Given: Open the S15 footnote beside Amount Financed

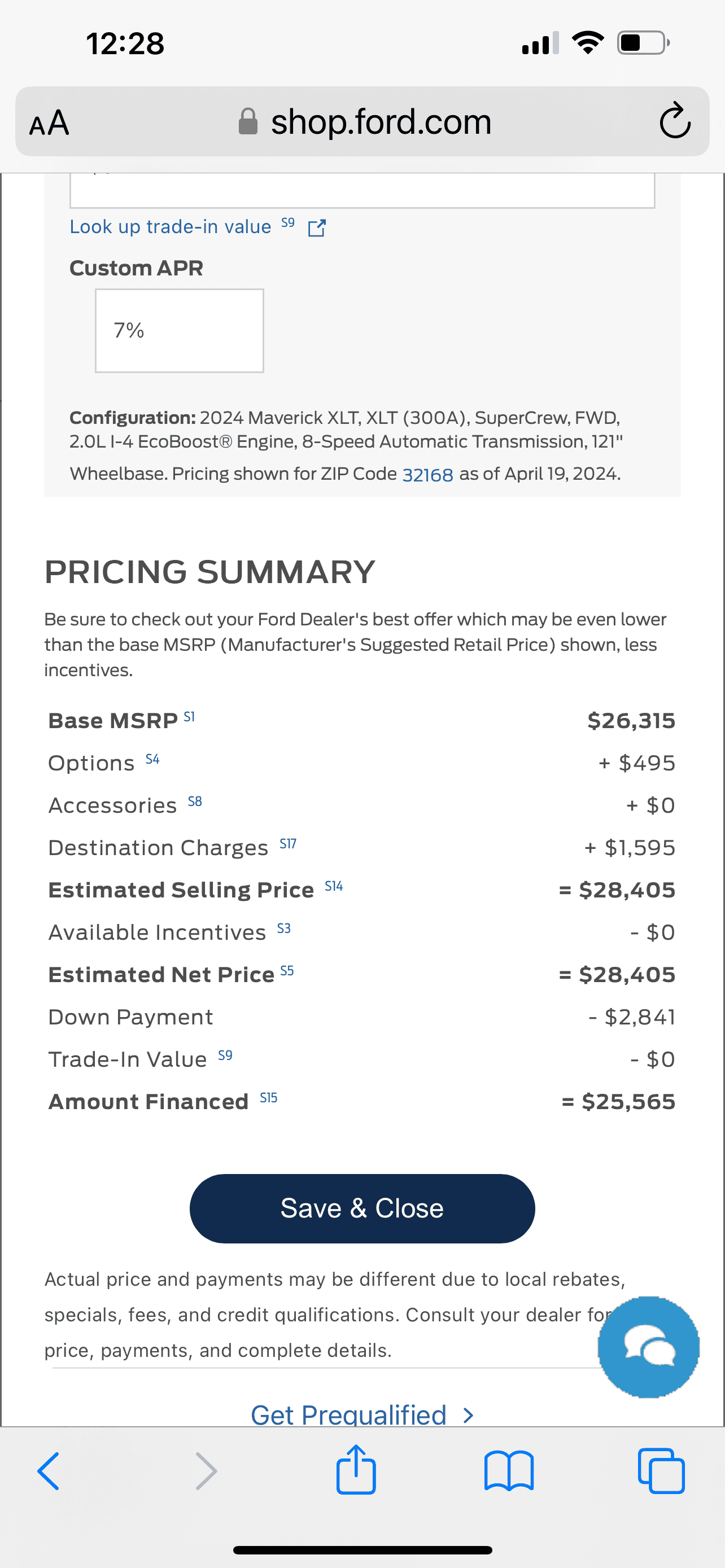Looking at the screenshot, I should 268,1097.
